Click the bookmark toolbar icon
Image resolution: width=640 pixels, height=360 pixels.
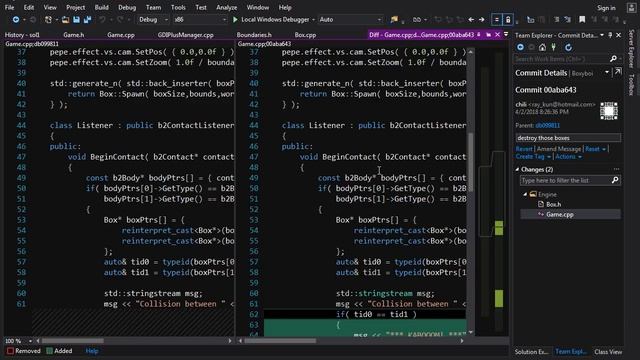[x=582, y=20]
